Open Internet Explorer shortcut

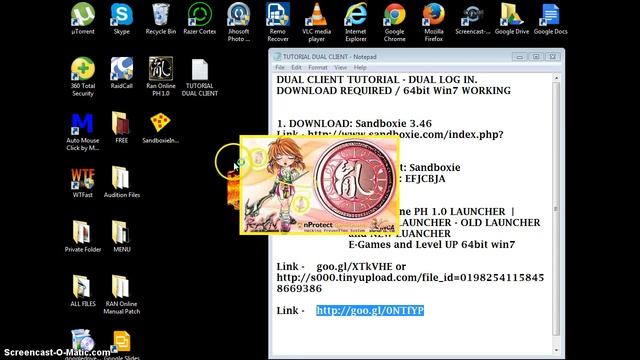click(356, 22)
